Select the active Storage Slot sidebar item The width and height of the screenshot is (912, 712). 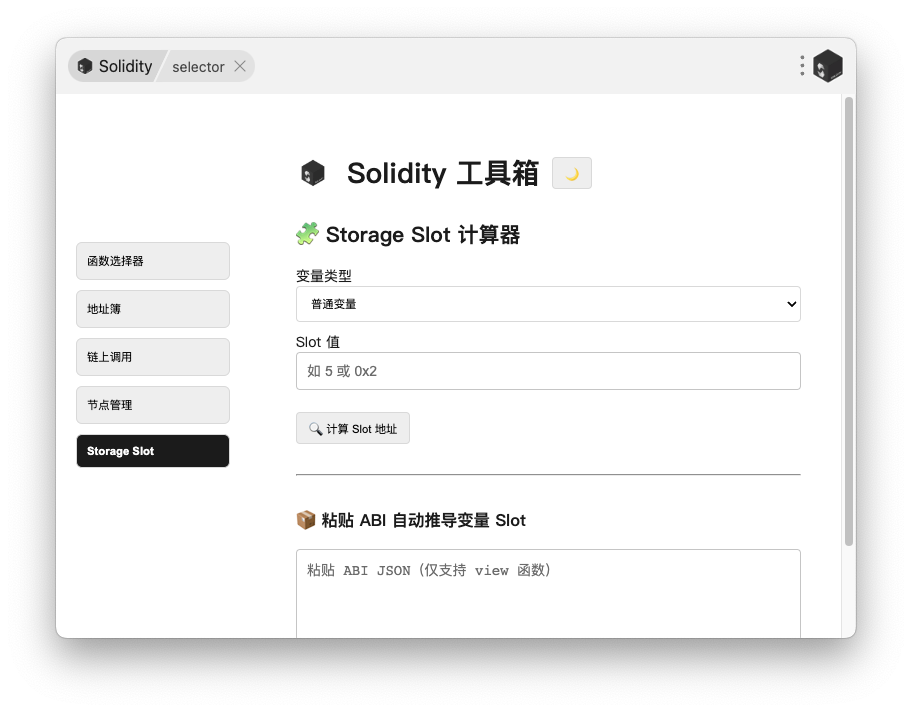pyautogui.click(x=153, y=451)
